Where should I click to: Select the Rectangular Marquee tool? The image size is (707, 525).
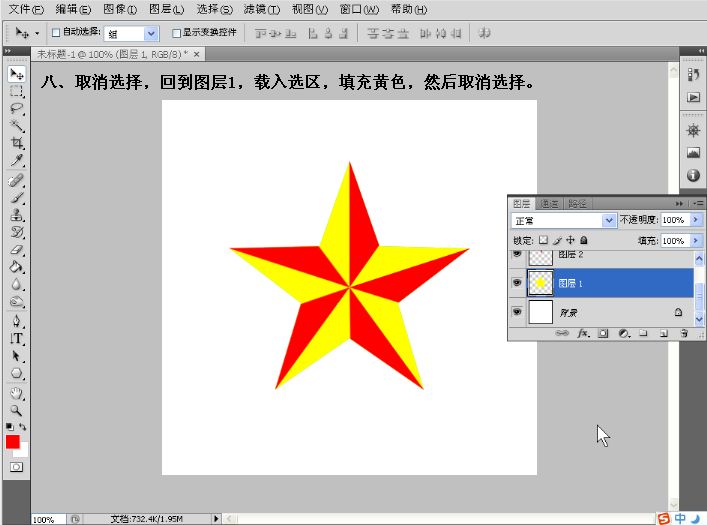pos(17,91)
